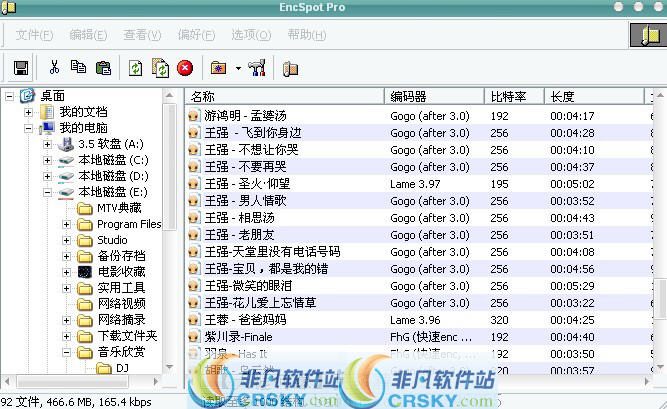Screen dimensions: 667x409
Task: Click the Copy toolbar icon
Action: coord(78,67)
